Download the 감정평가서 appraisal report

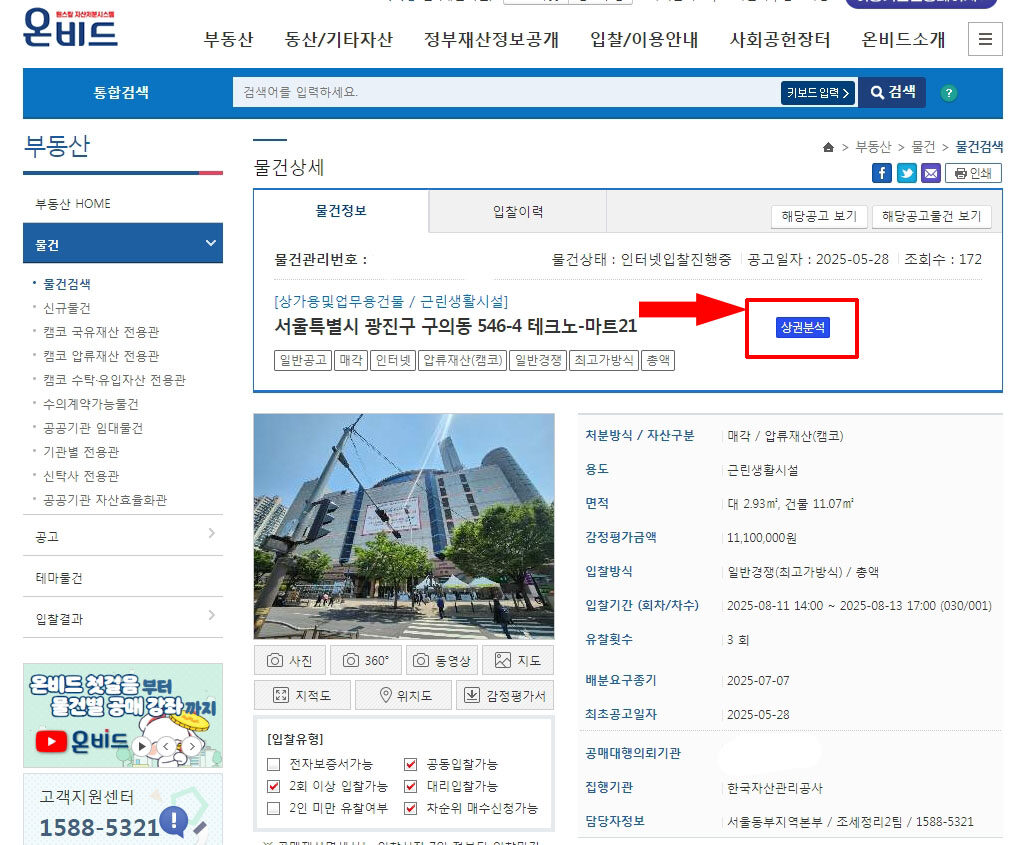point(505,695)
